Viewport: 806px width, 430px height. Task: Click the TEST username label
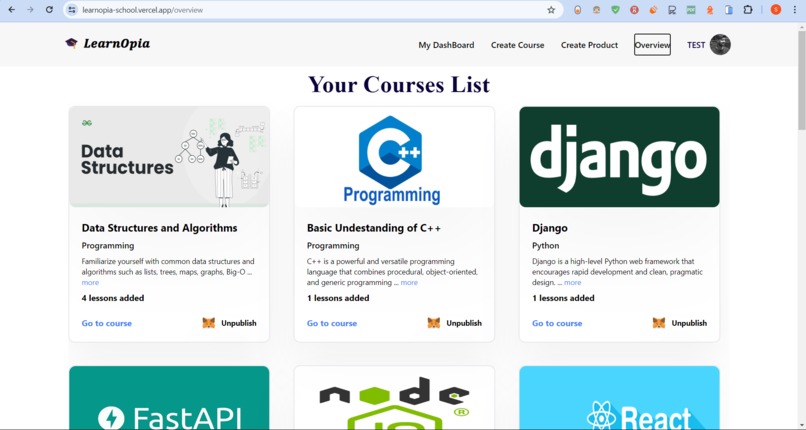tap(696, 45)
